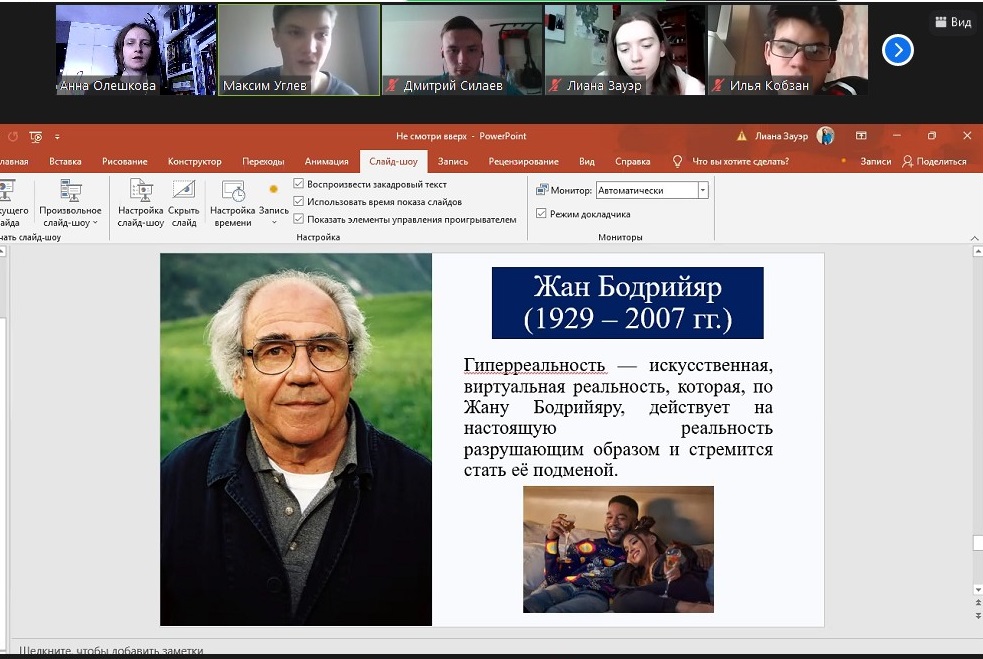Click the lightbulb 'Что вы хотите сделать' icon
Screen dimensions: 983x659
(678, 161)
